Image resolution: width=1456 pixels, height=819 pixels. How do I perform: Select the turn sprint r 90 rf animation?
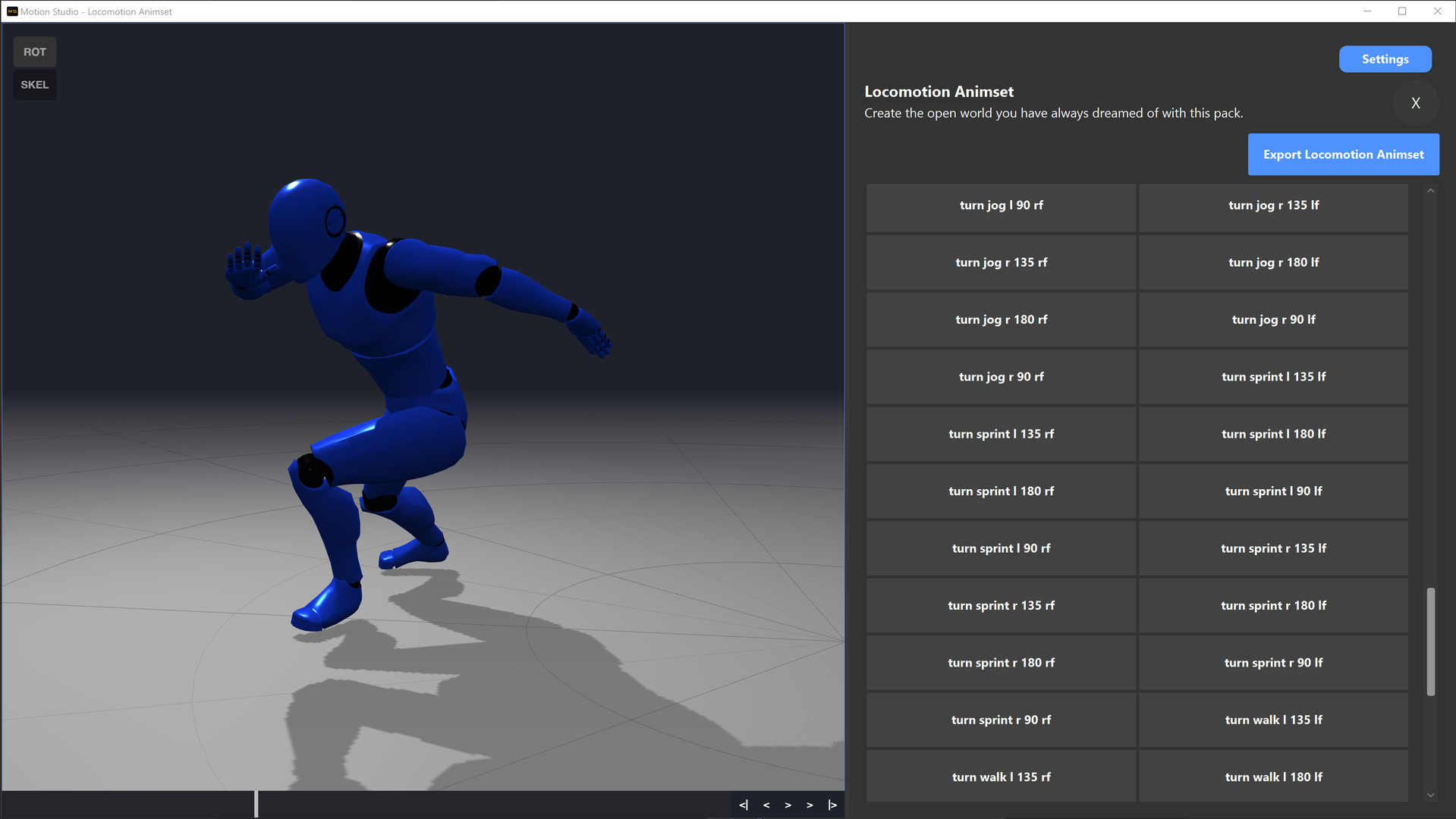click(1000, 720)
